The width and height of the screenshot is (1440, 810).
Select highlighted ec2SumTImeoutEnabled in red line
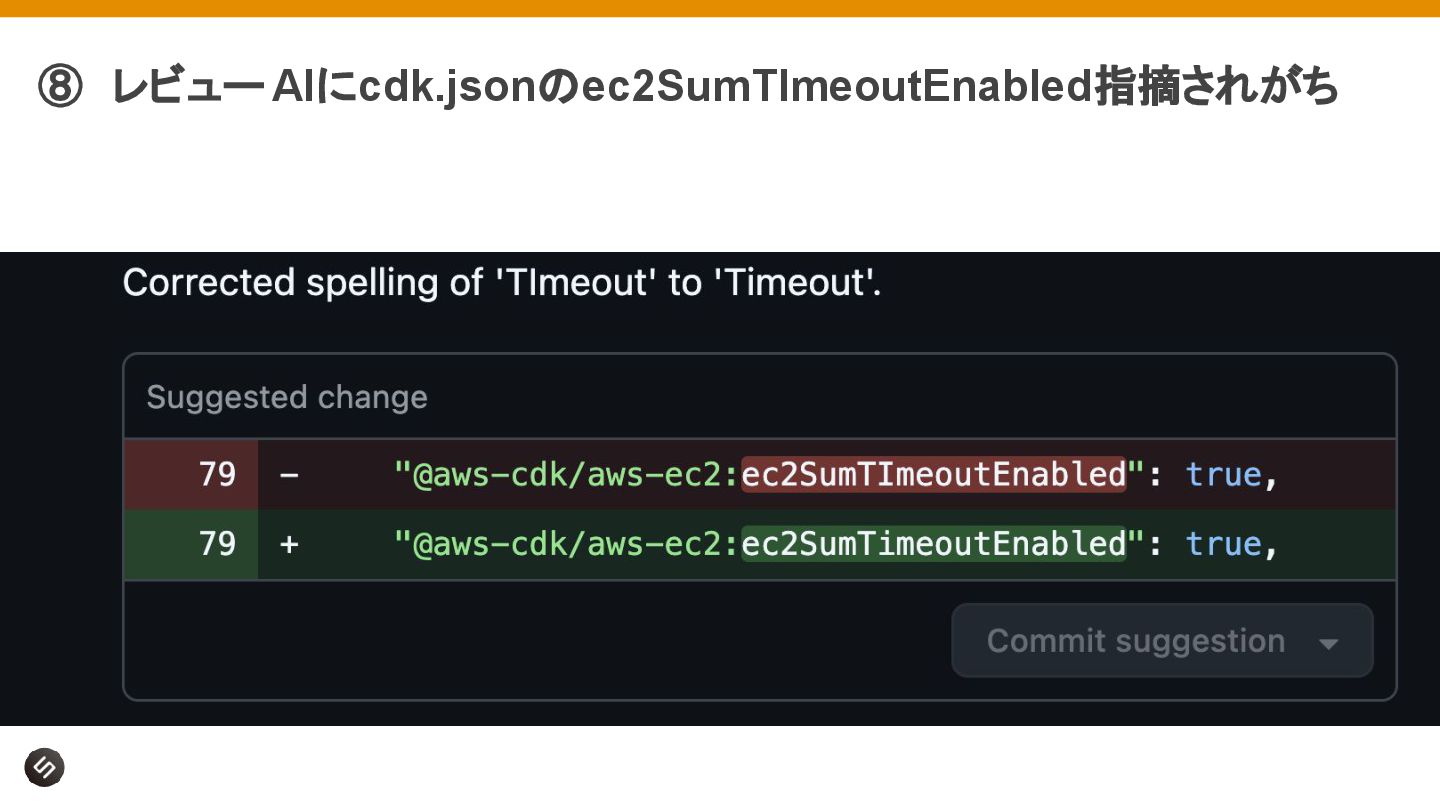[x=934, y=474]
